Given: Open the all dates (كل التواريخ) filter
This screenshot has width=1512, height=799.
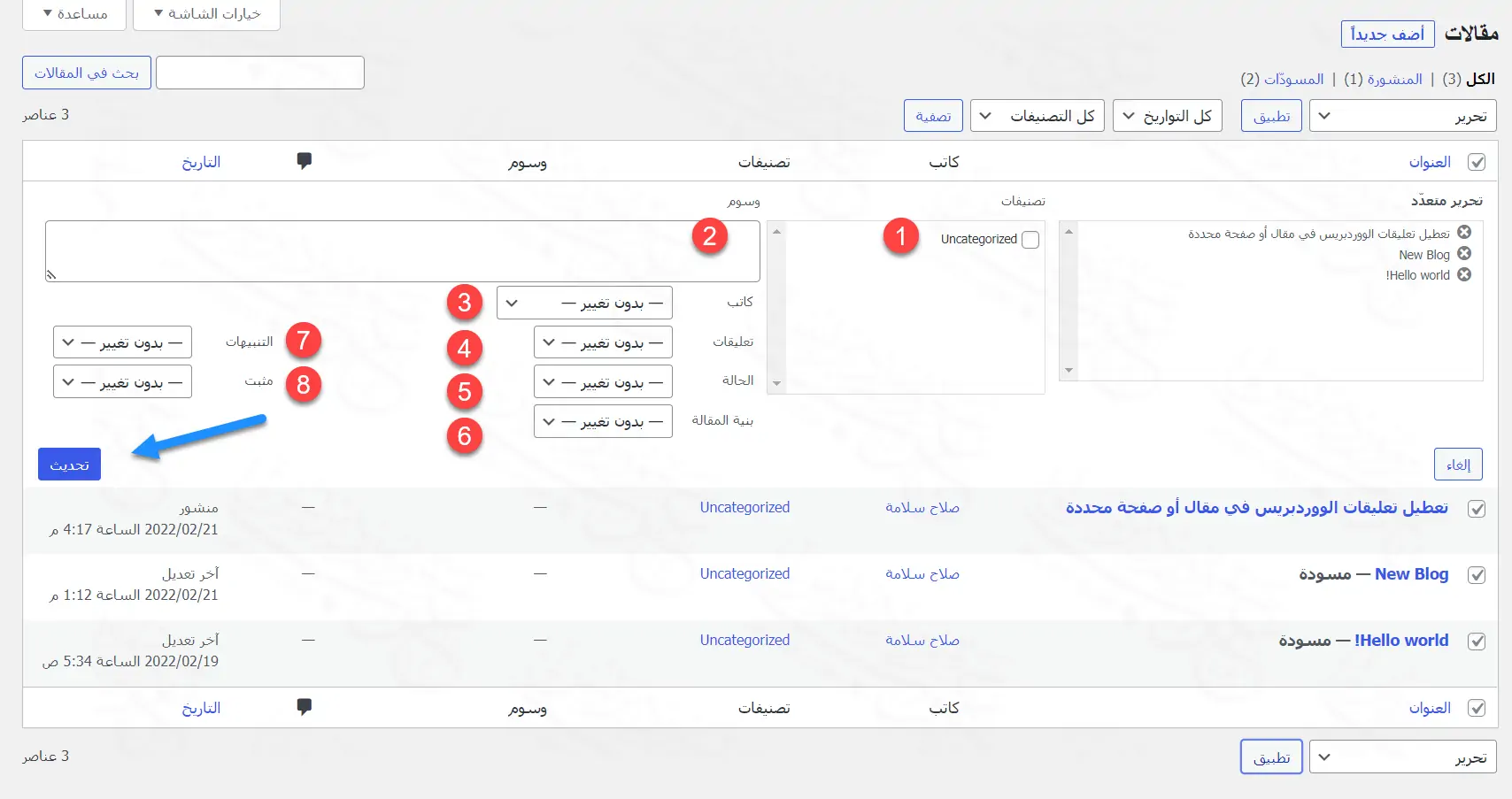Looking at the screenshot, I should pos(1167,116).
